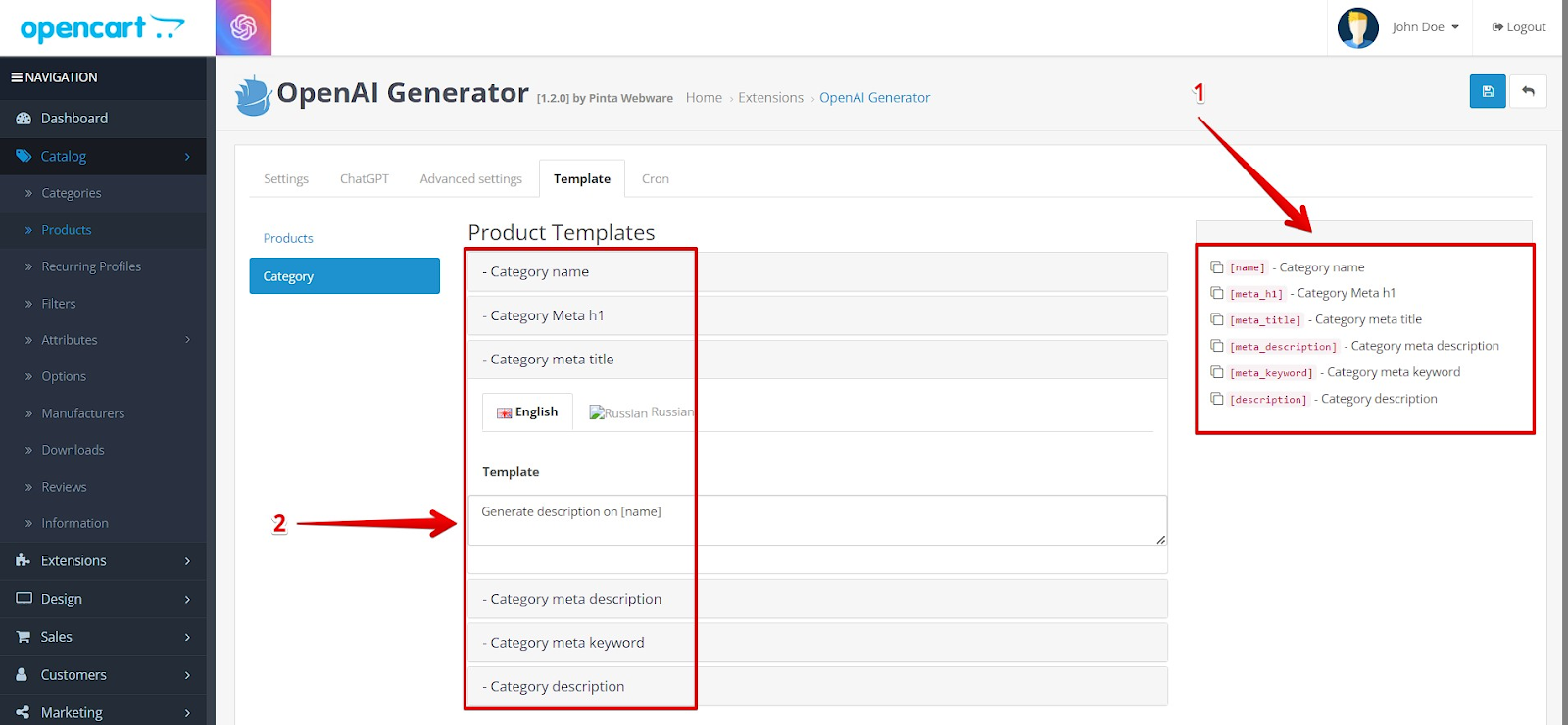Copy the [meta_h1] shortcode icon

pos(1217,293)
